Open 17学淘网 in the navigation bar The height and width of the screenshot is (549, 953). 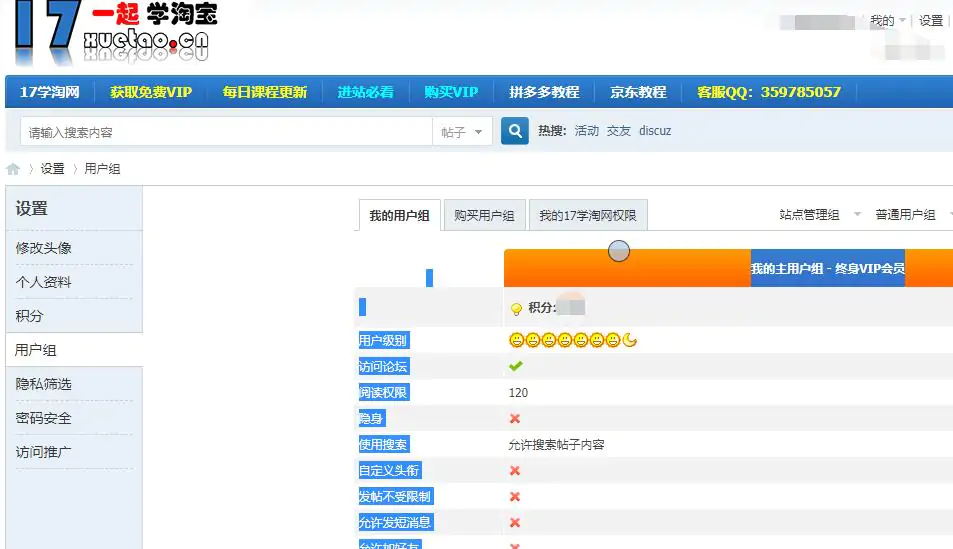click(x=50, y=92)
